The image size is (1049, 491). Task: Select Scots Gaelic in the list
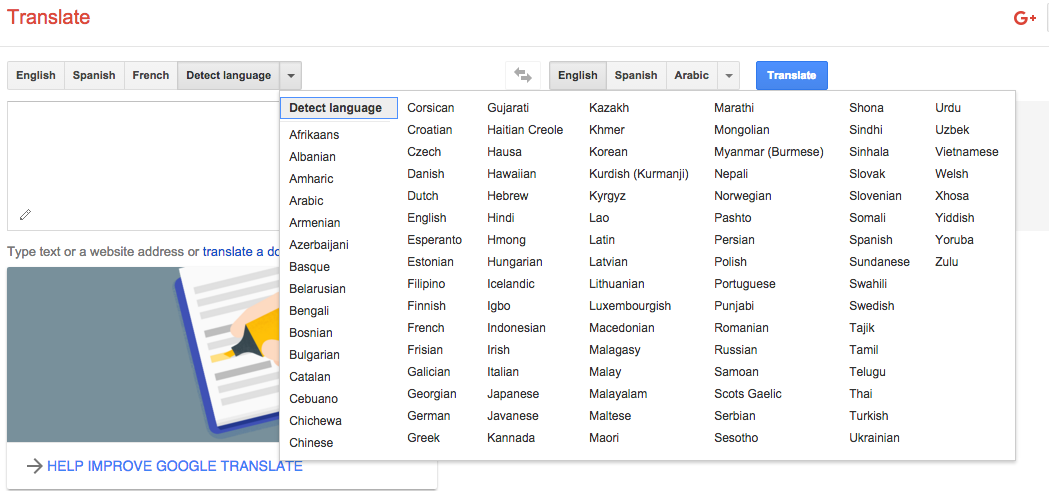click(x=748, y=394)
